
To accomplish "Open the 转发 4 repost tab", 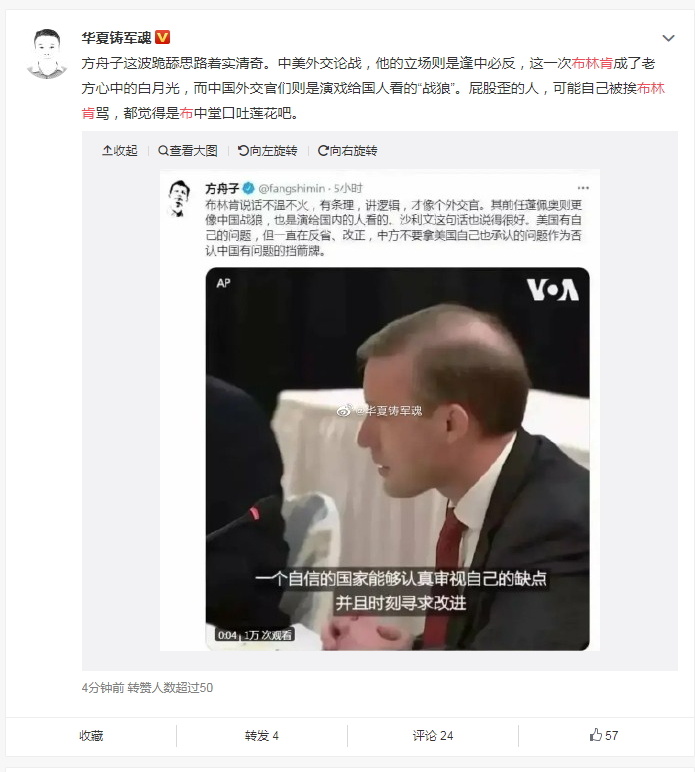I will coord(262,736).
